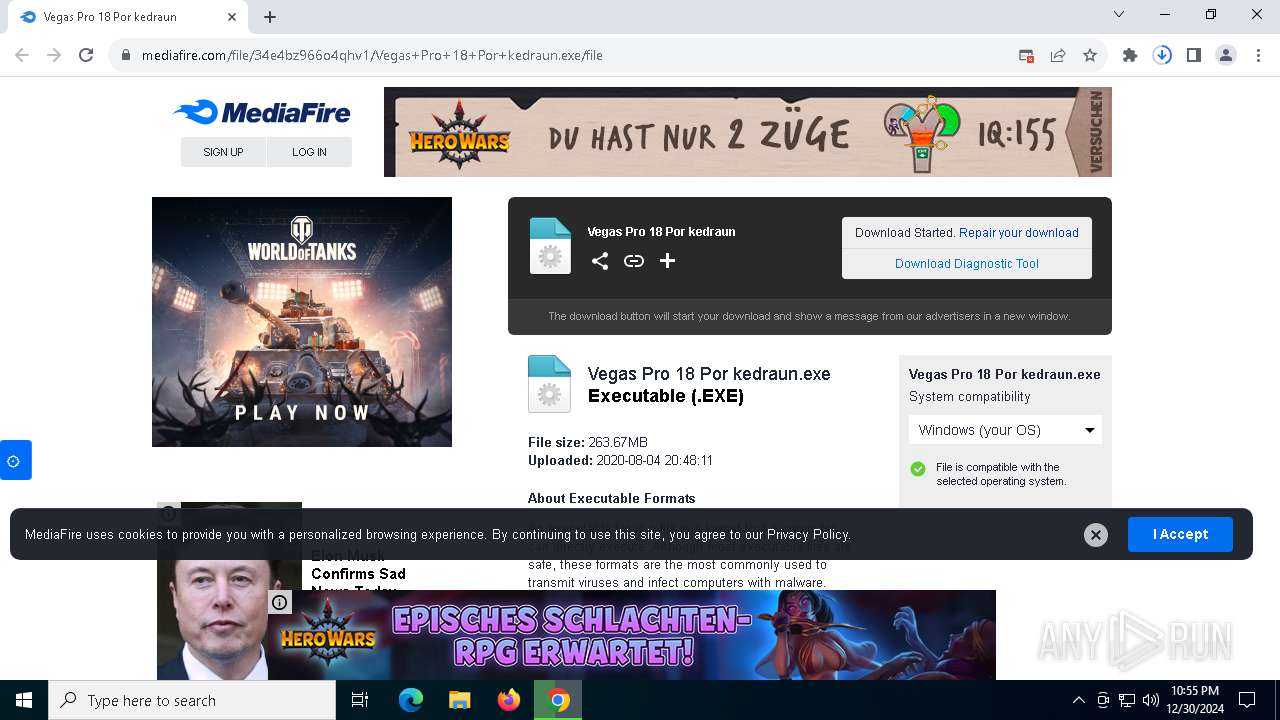The image size is (1280, 720).
Task: Click the share-this-page icon in the address bar
Action: pos(1058,55)
